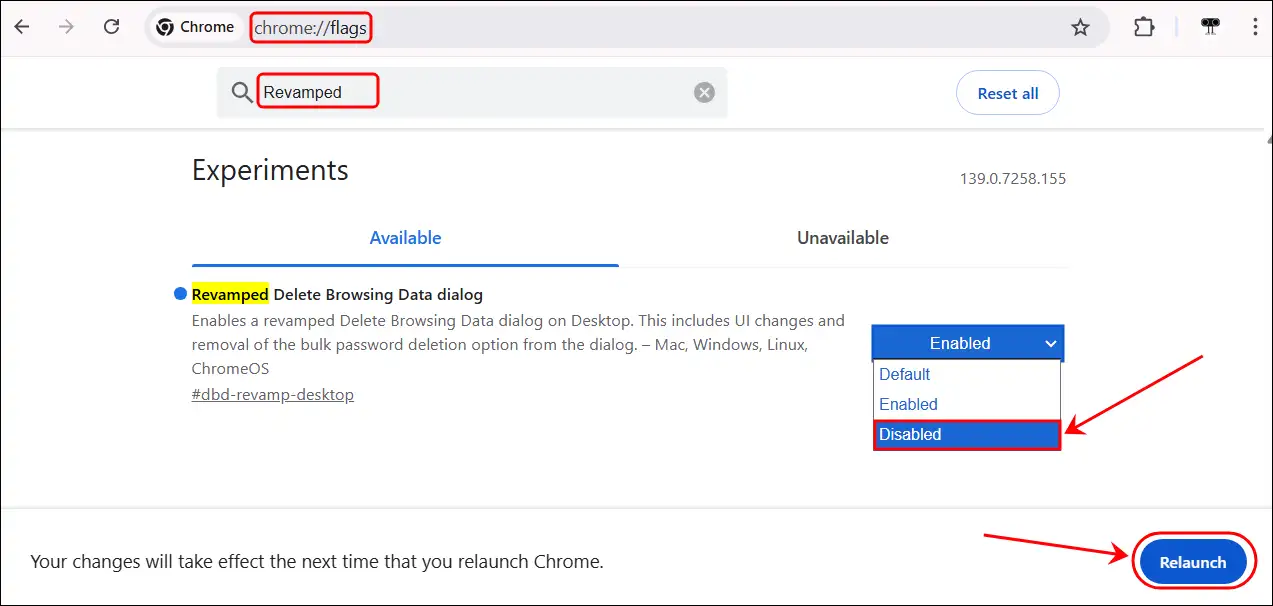1273x606 pixels.
Task: Click the magnifier icon in flags search
Action: (x=242, y=92)
